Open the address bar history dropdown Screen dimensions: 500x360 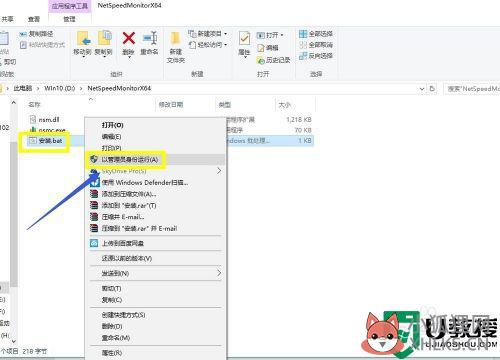(x=422, y=89)
